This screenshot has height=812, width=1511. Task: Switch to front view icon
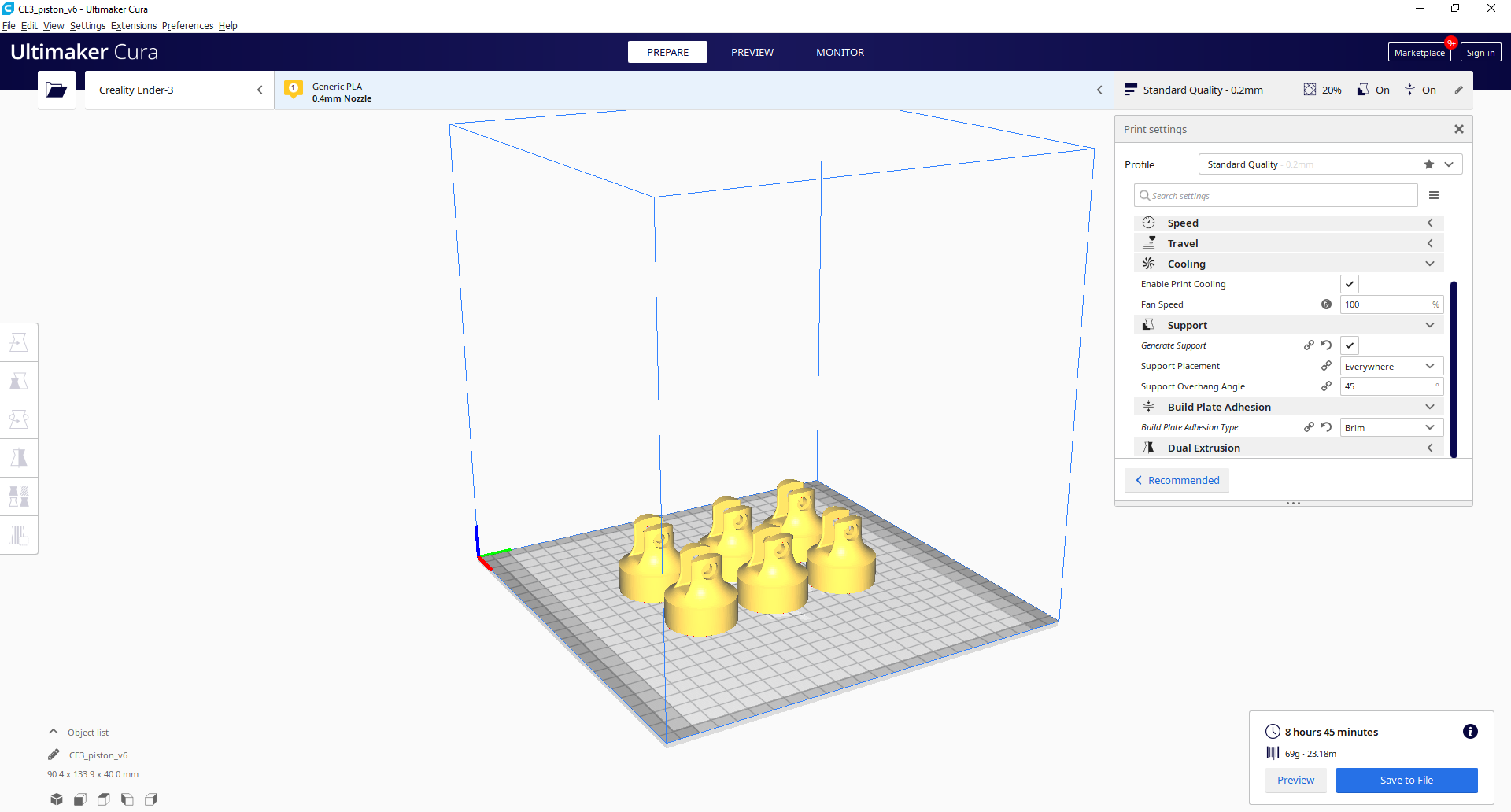(80, 799)
